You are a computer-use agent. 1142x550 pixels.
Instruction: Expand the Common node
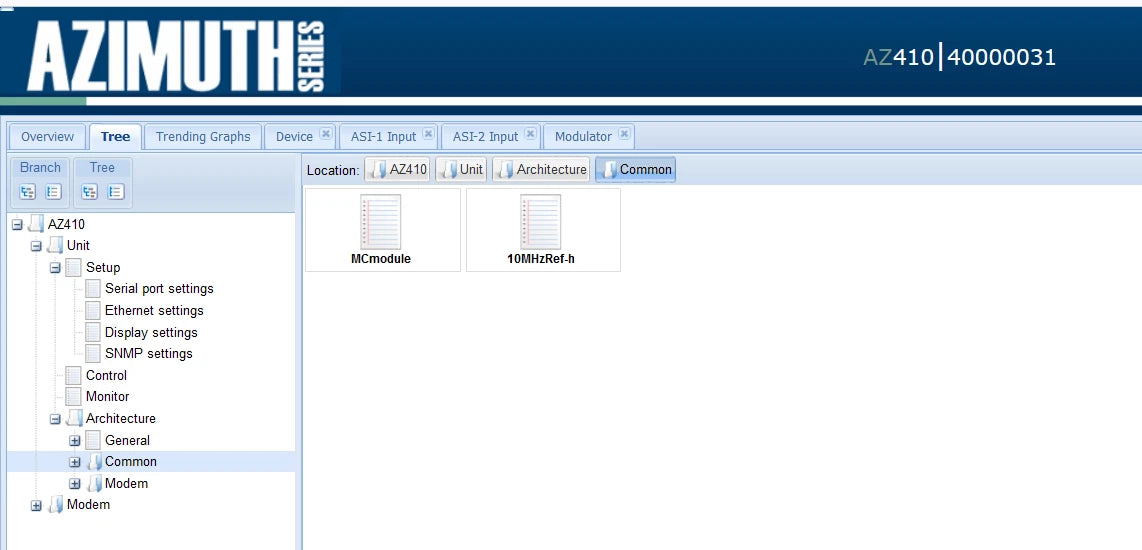(x=74, y=462)
